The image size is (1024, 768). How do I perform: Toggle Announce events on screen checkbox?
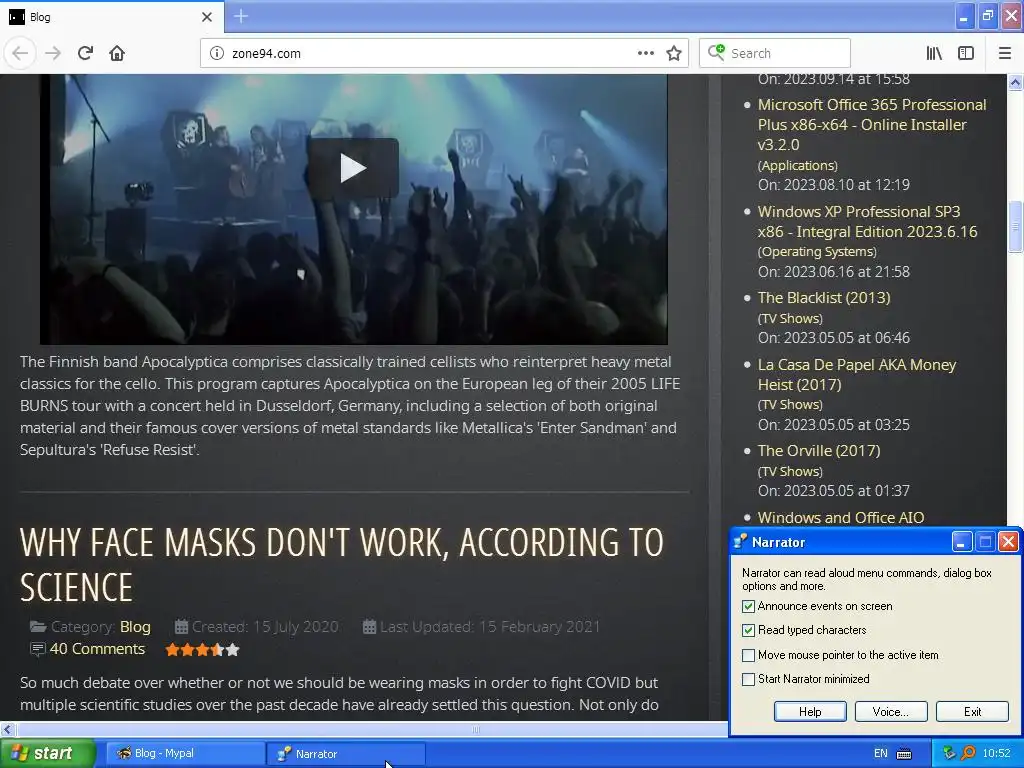748,606
